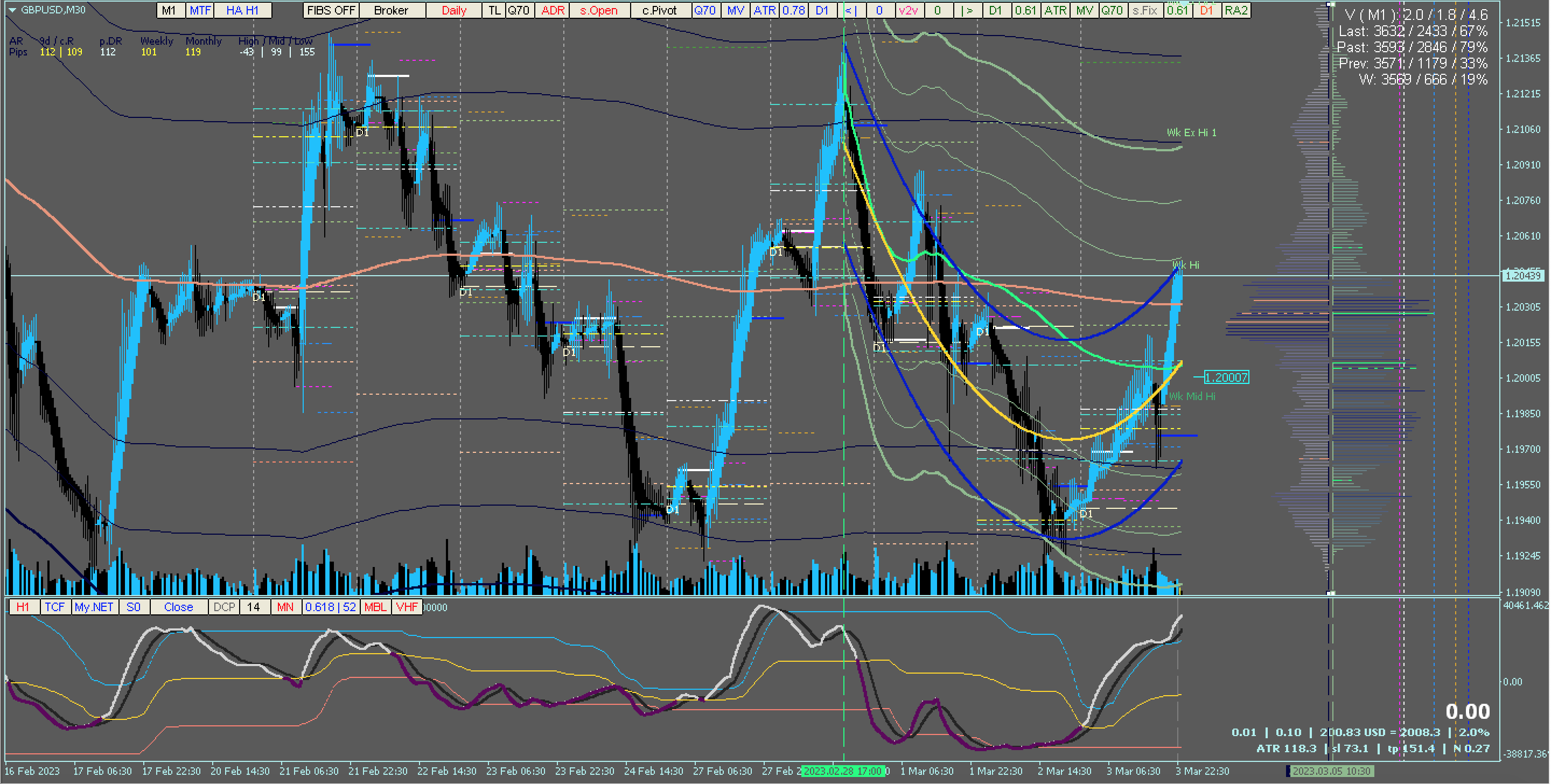Screen dimensions: 1551x784
Task: Click the RA2 button at the toolbar end
Action: [x=1236, y=10]
